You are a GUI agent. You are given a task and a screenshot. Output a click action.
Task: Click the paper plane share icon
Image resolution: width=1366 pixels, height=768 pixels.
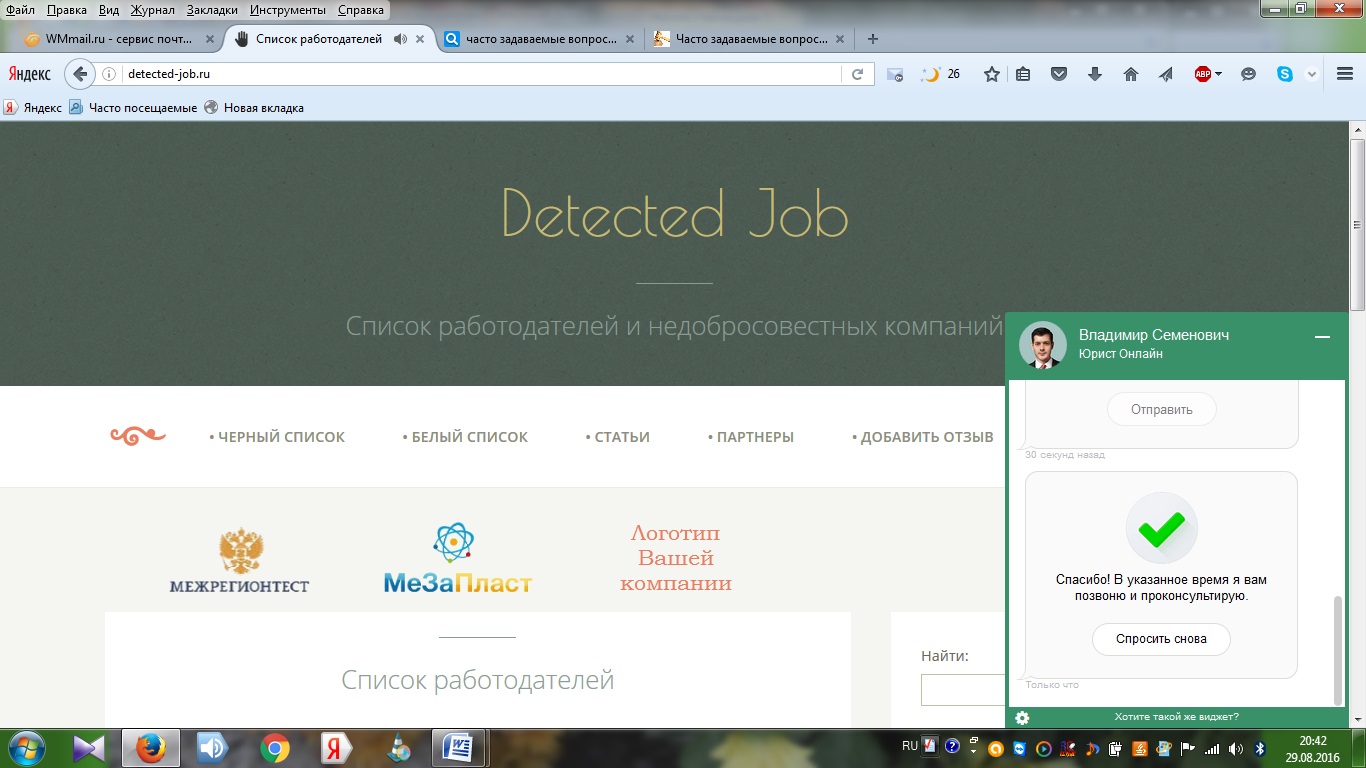tap(1166, 74)
